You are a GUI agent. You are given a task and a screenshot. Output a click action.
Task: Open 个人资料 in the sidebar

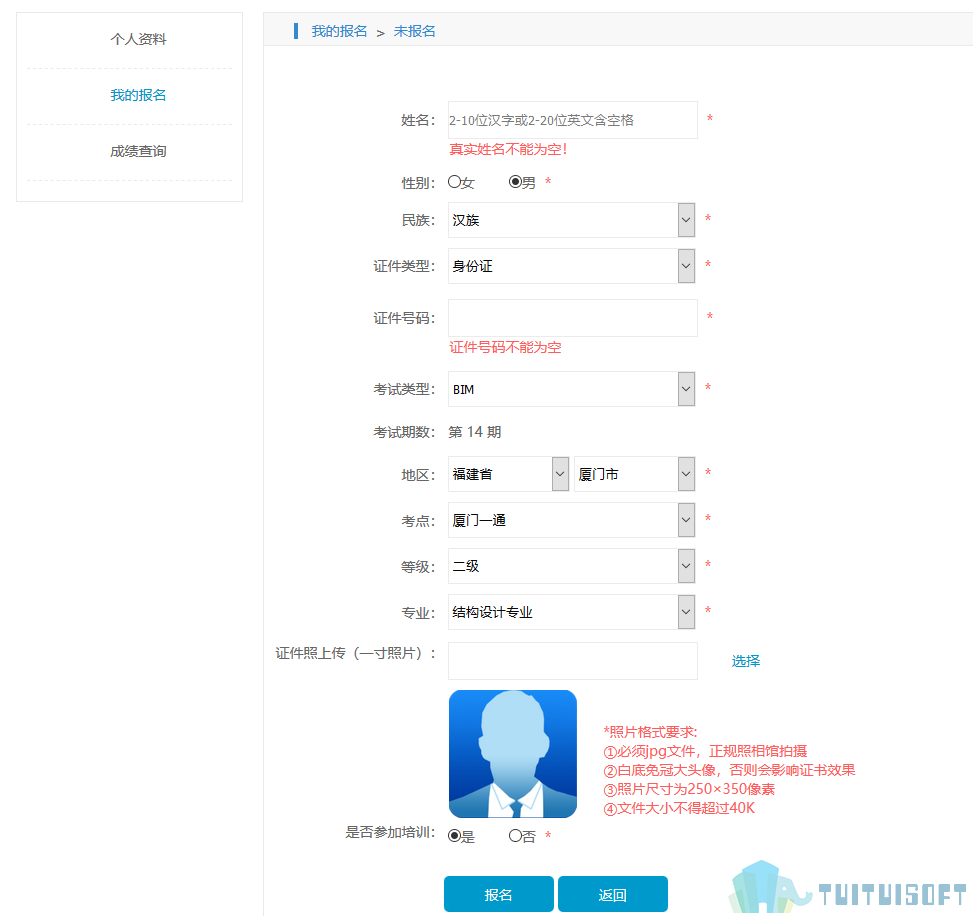(138, 40)
